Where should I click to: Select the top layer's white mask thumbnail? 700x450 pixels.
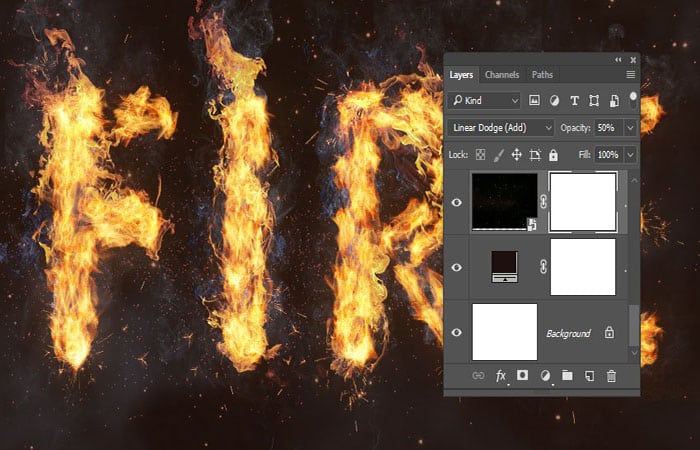tap(583, 202)
